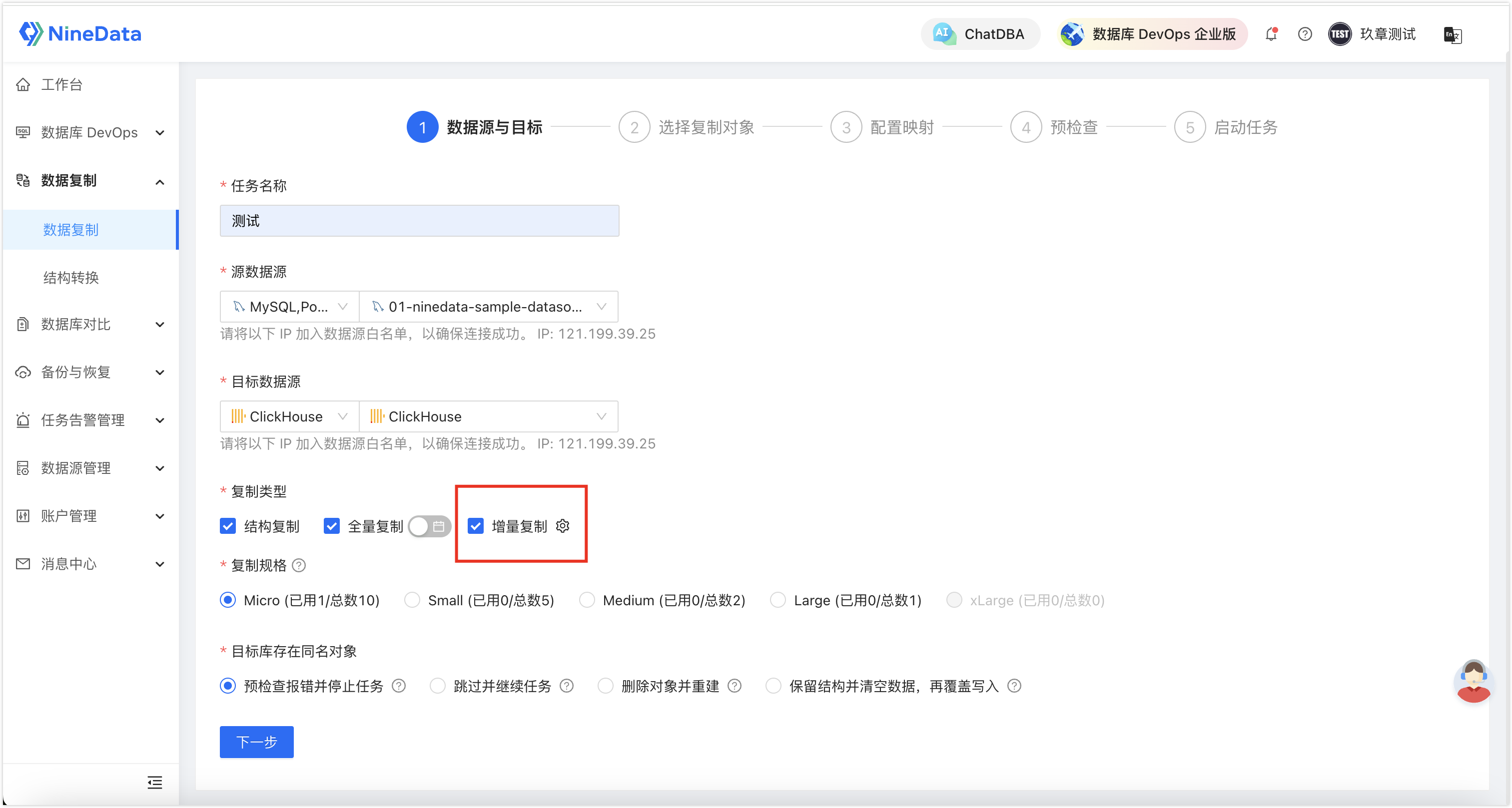1512x808 pixels.
Task: Expand the 数据库对比 sidebar menu
Action: pos(160,325)
